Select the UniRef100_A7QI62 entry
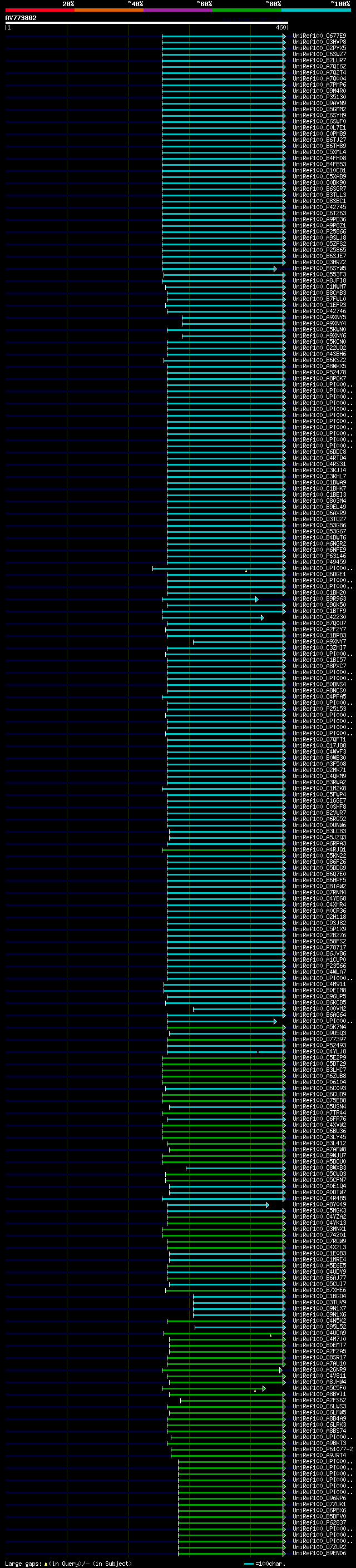The image size is (356, 1568). [319, 67]
